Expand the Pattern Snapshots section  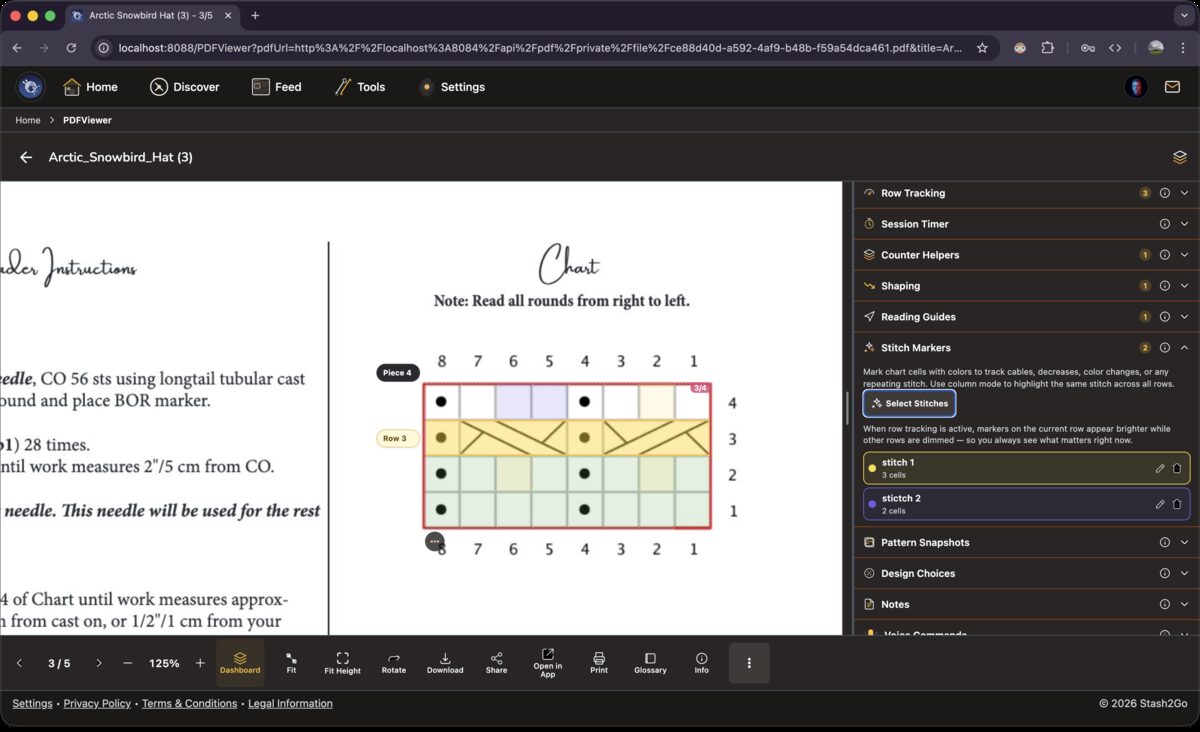[x=1184, y=542]
